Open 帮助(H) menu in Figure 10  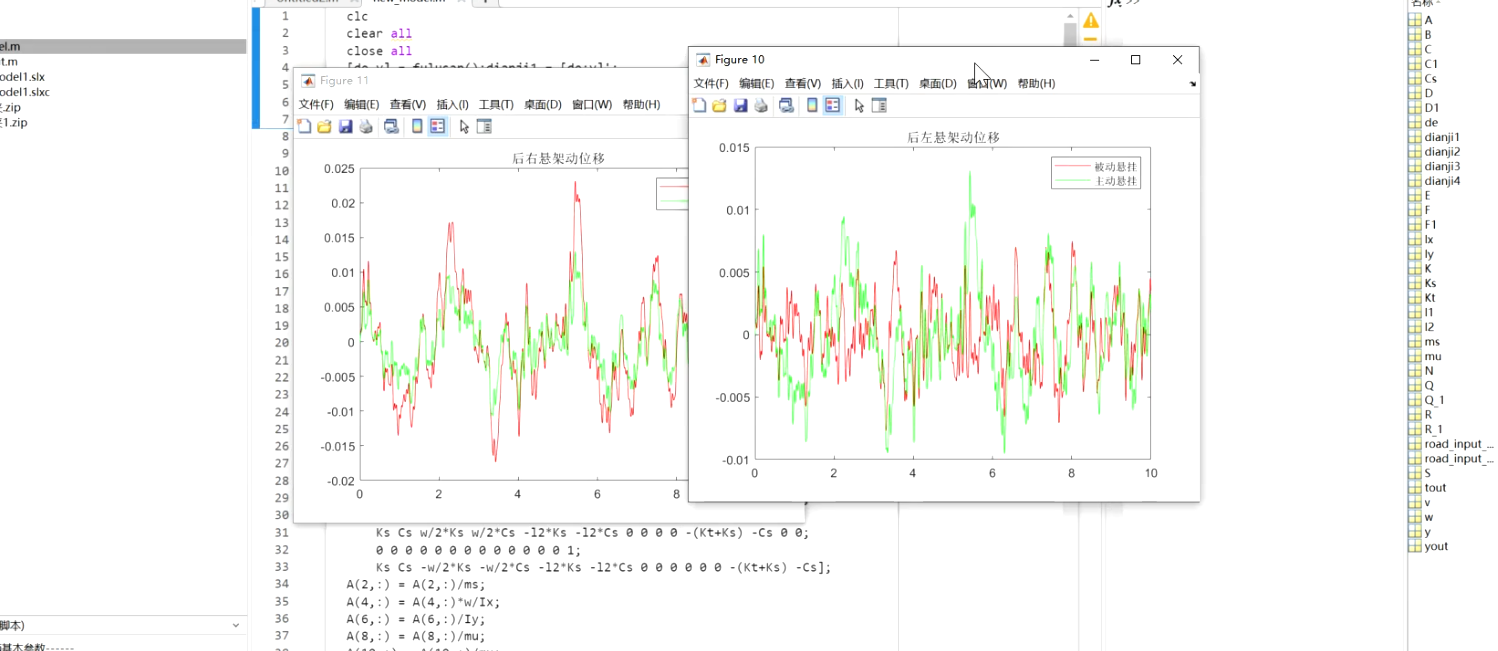click(1036, 84)
